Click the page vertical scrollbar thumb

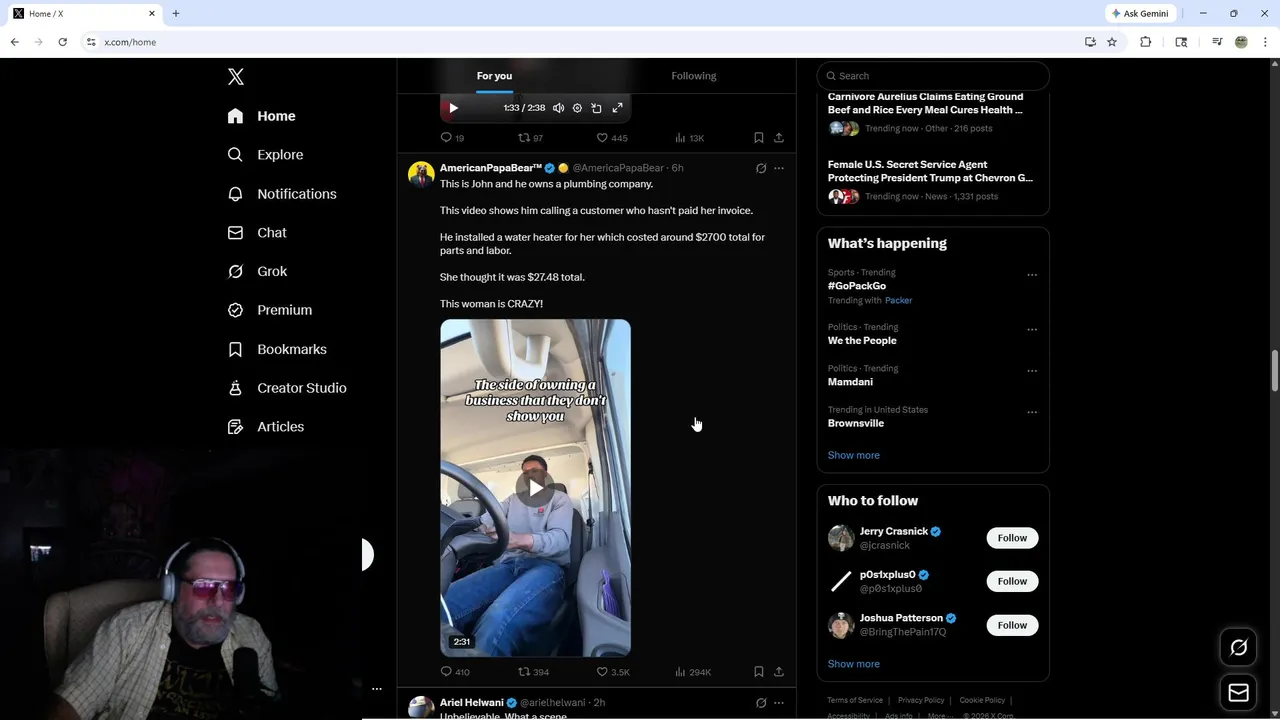pos(1274,371)
